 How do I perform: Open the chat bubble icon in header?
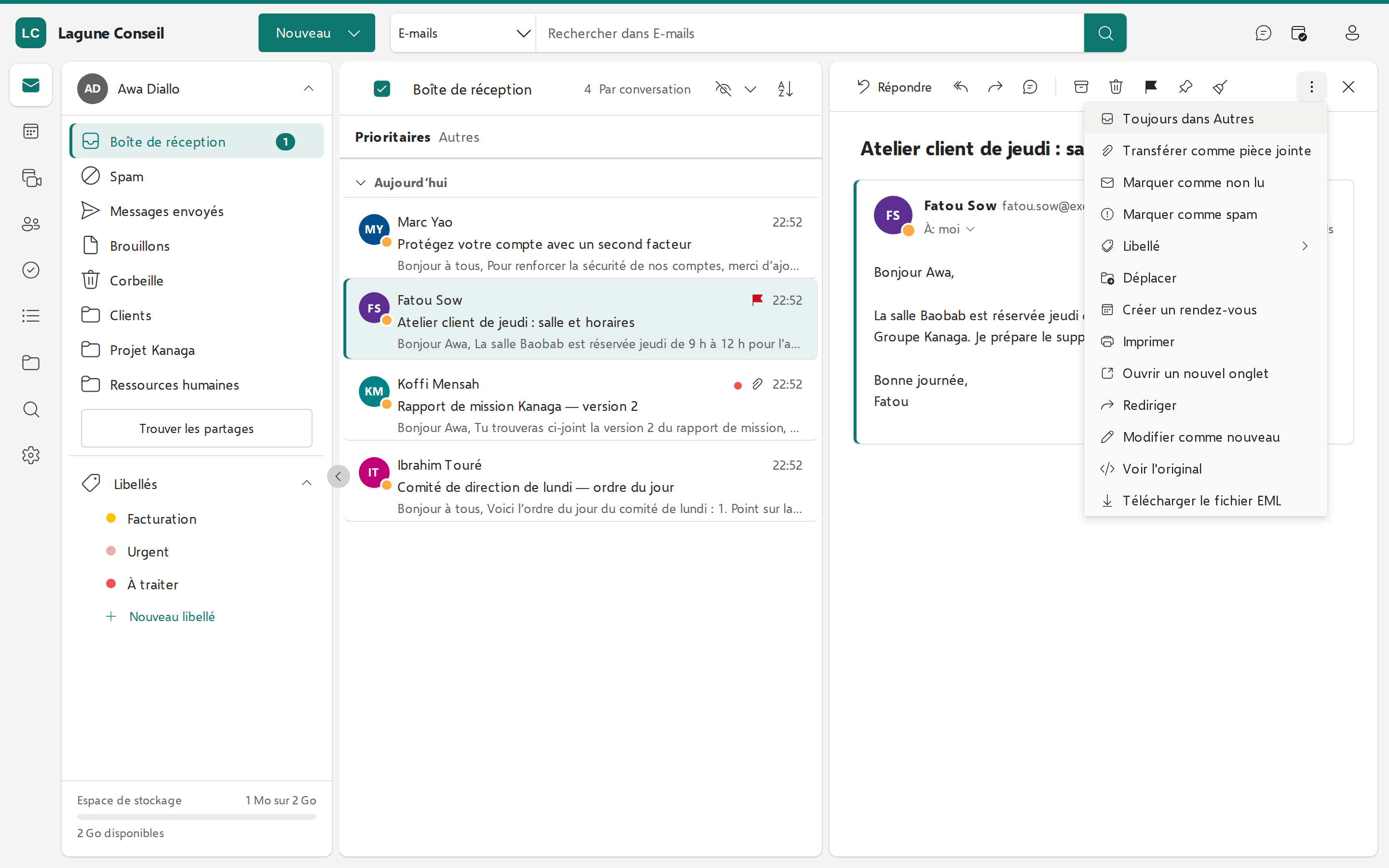click(1263, 33)
